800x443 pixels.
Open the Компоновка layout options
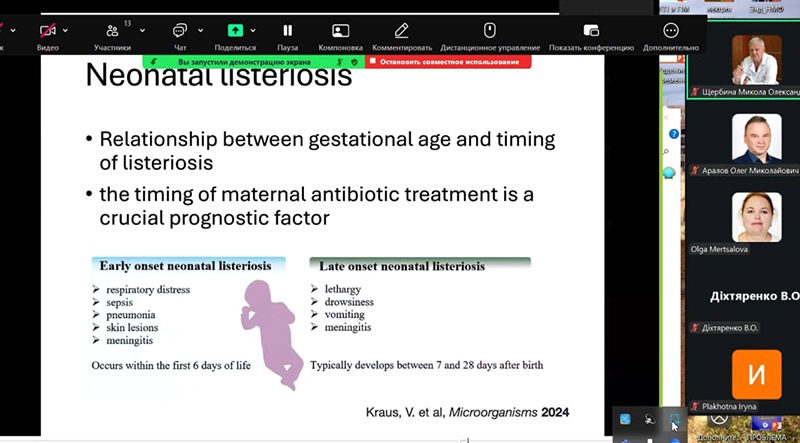[x=340, y=31]
